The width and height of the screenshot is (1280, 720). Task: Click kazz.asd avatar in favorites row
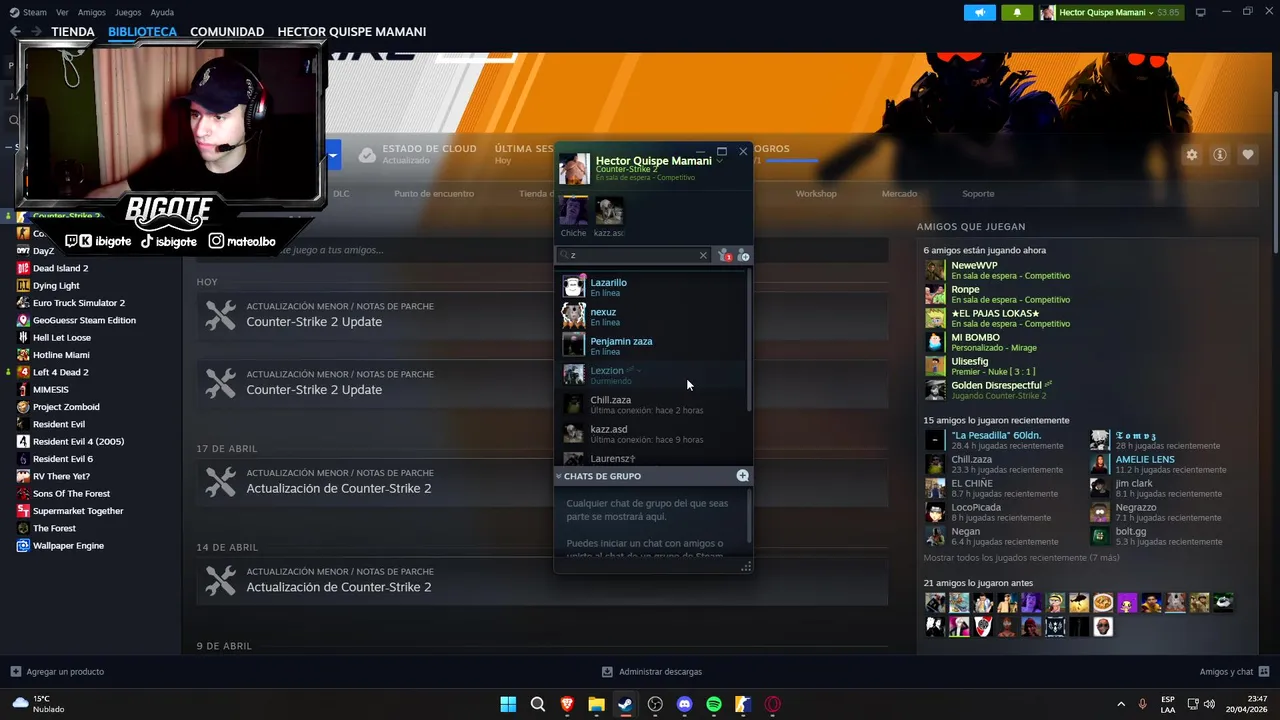pyautogui.click(x=609, y=211)
